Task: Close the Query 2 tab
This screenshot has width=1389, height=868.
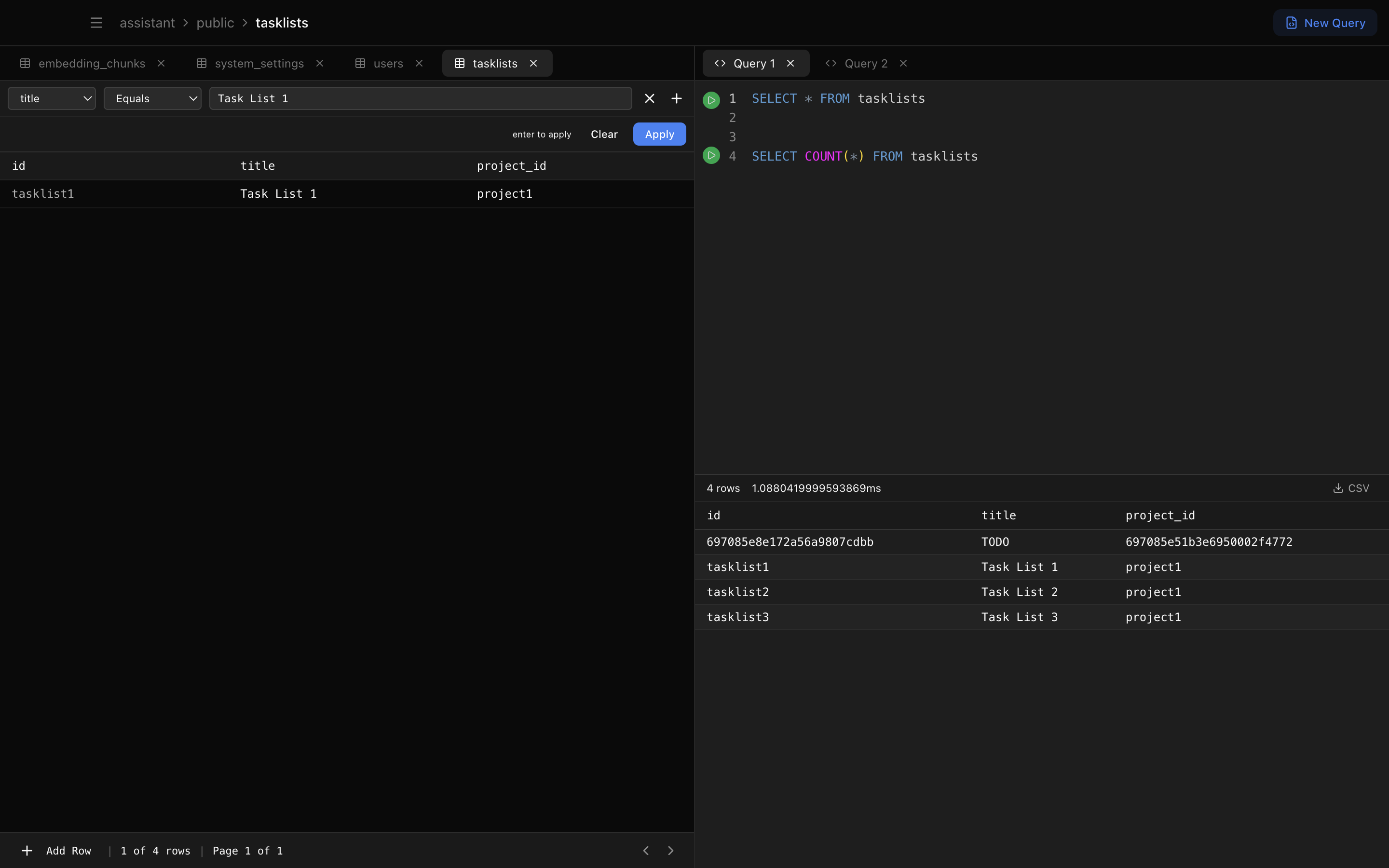Action: (903, 63)
